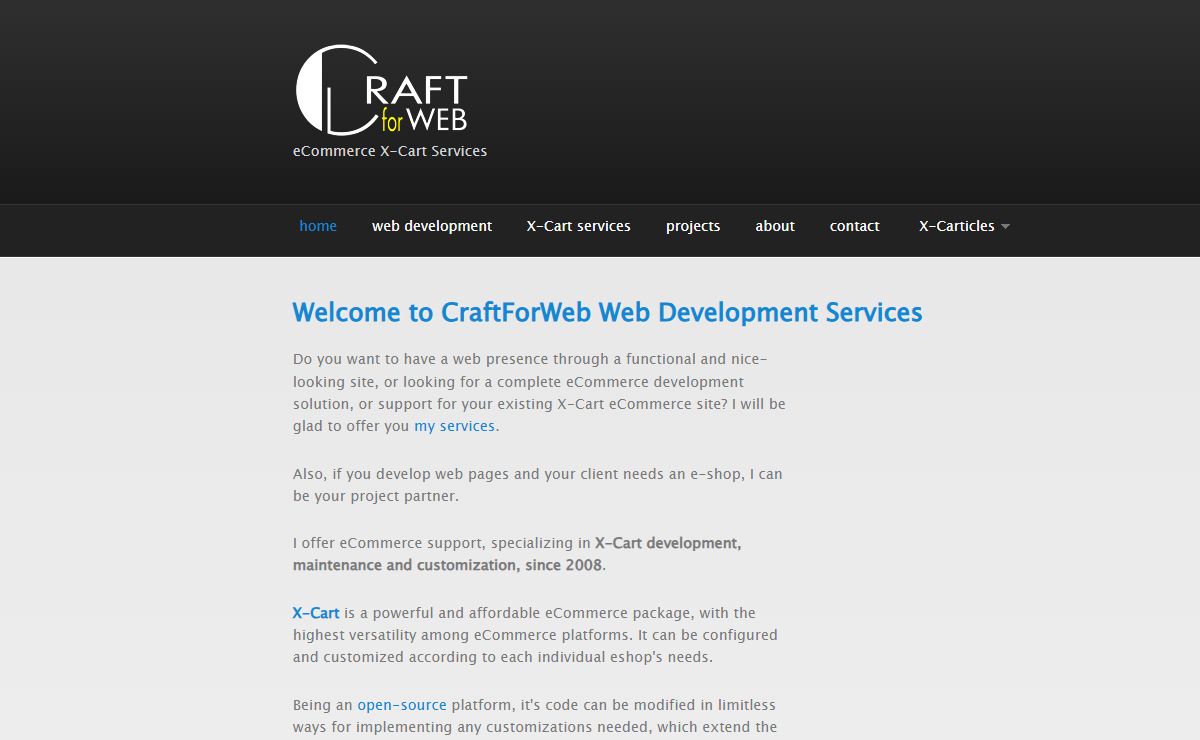The height and width of the screenshot is (740, 1200).
Task: Navigate to the about page
Action: click(x=775, y=226)
